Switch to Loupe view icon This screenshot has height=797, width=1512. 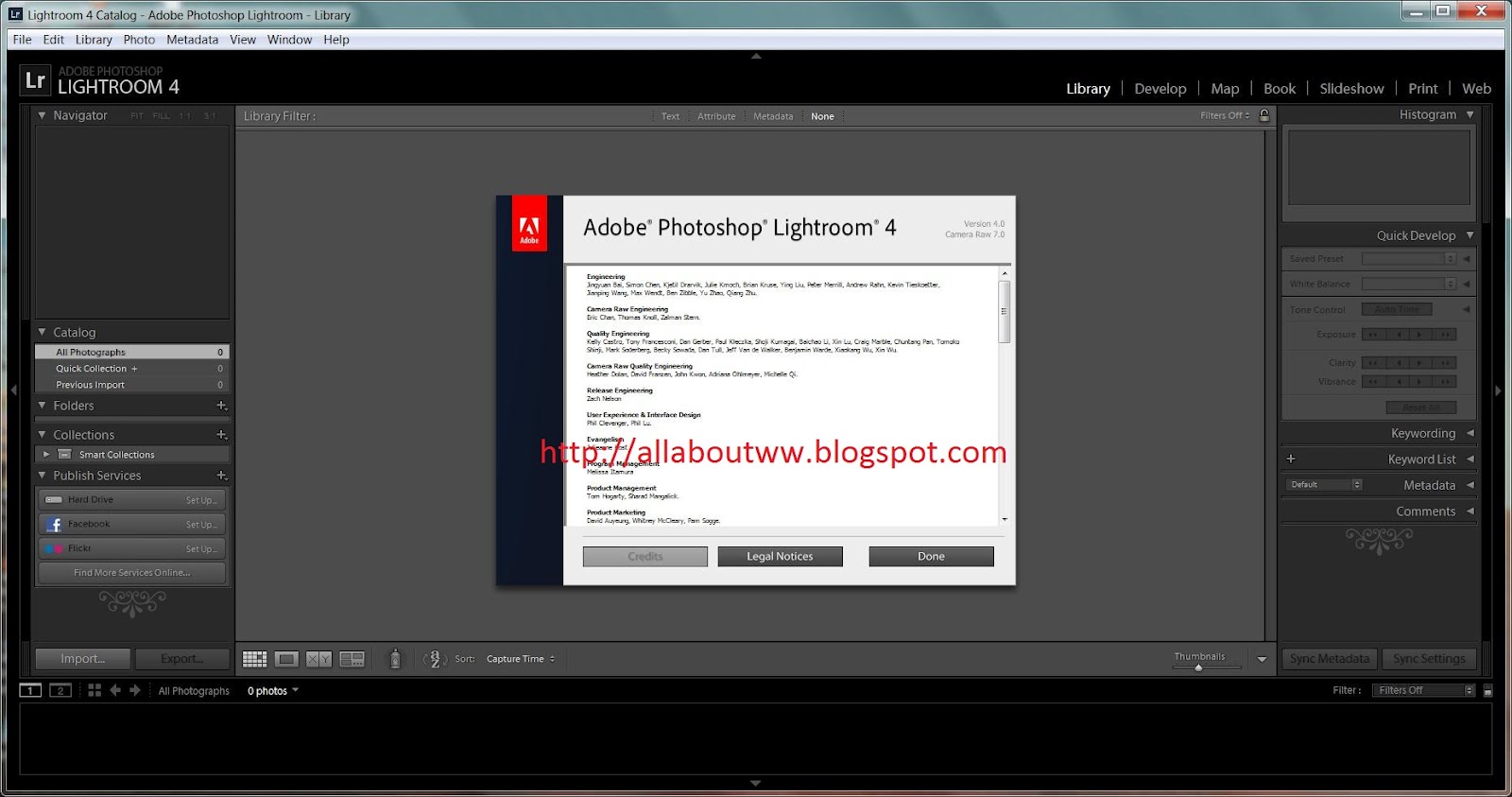coord(286,659)
